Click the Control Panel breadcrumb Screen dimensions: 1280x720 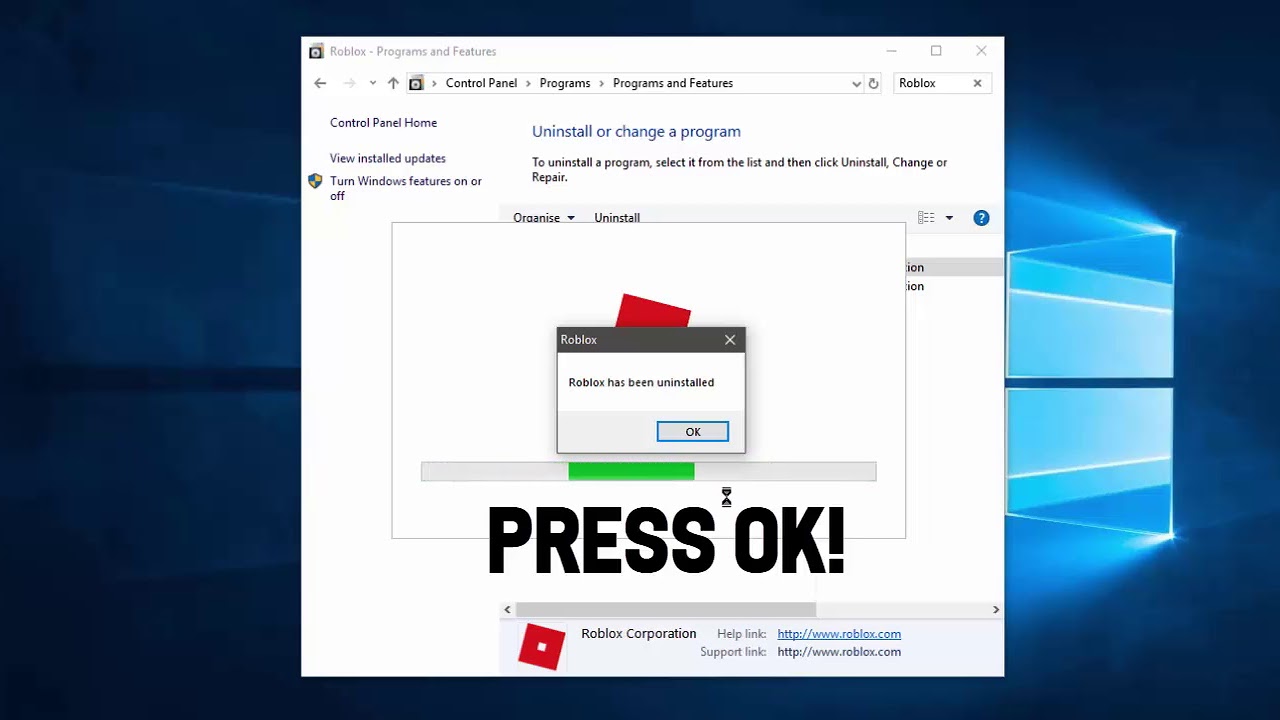[481, 83]
